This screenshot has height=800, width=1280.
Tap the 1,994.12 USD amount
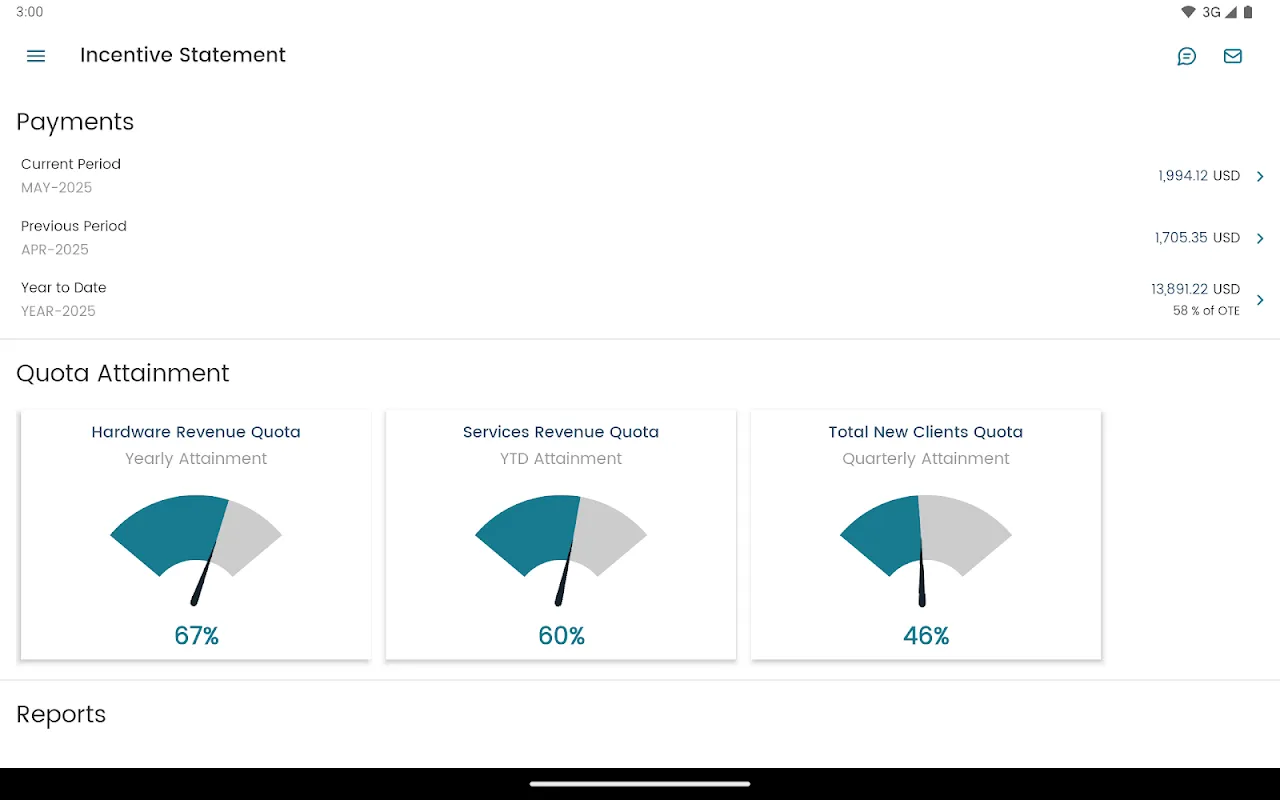[x=1199, y=176]
